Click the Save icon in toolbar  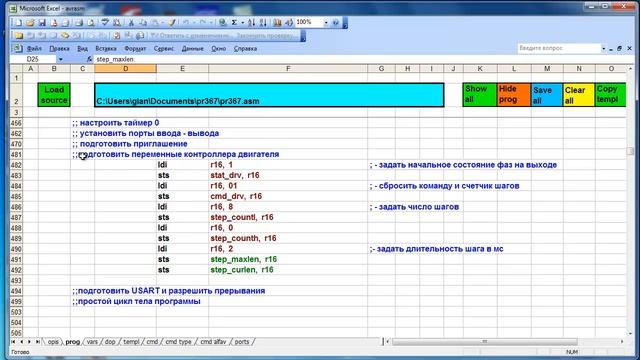pyautogui.click(x=42, y=23)
